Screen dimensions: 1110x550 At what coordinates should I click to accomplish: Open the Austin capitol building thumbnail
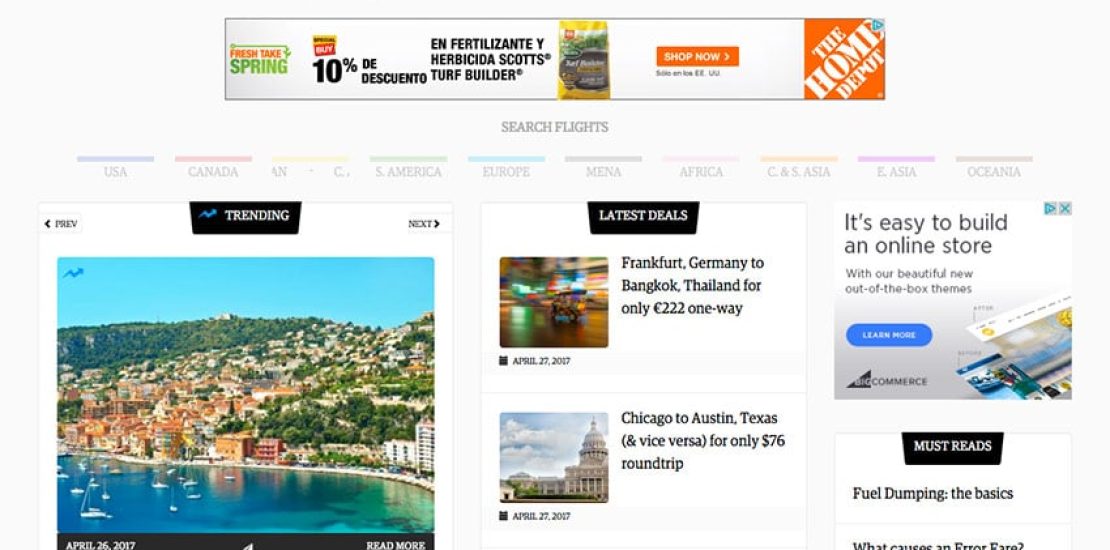554,457
